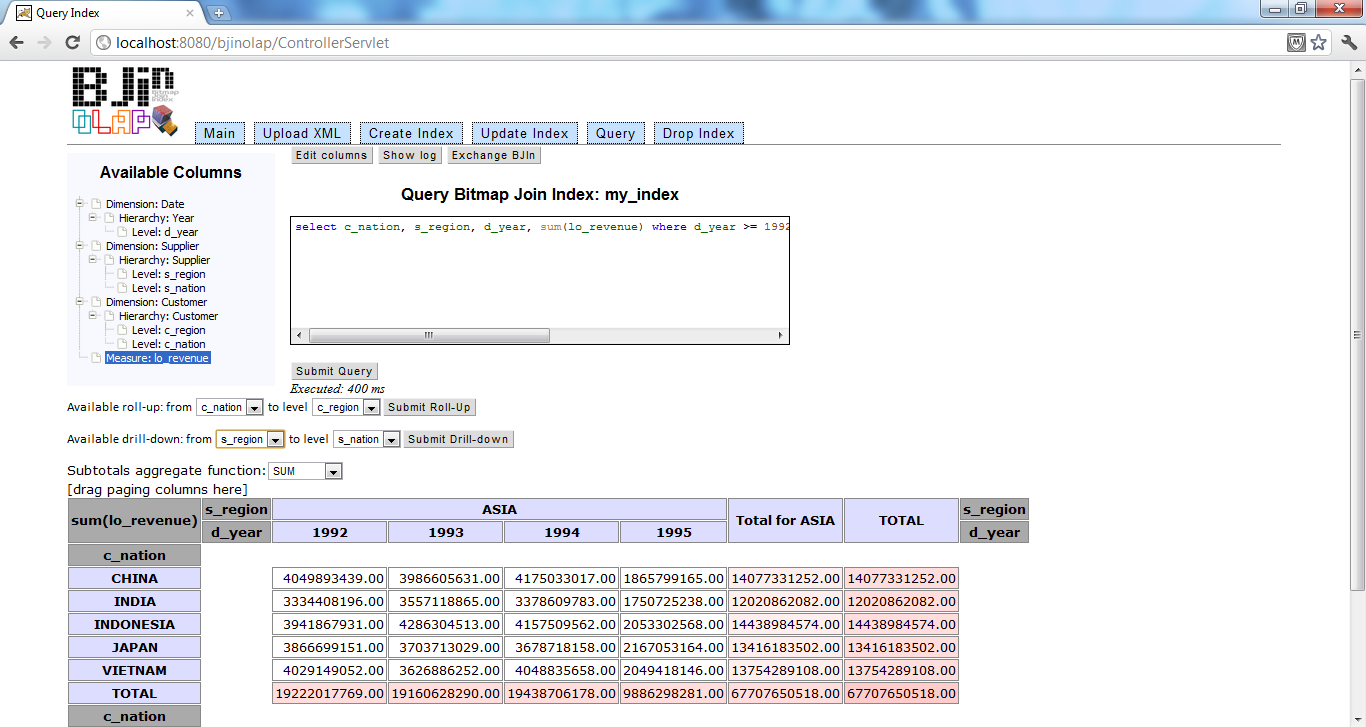This screenshot has width=1366, height=727.
Task: Click document icon beside Dimension: Customer
Action: coord(97,302)
